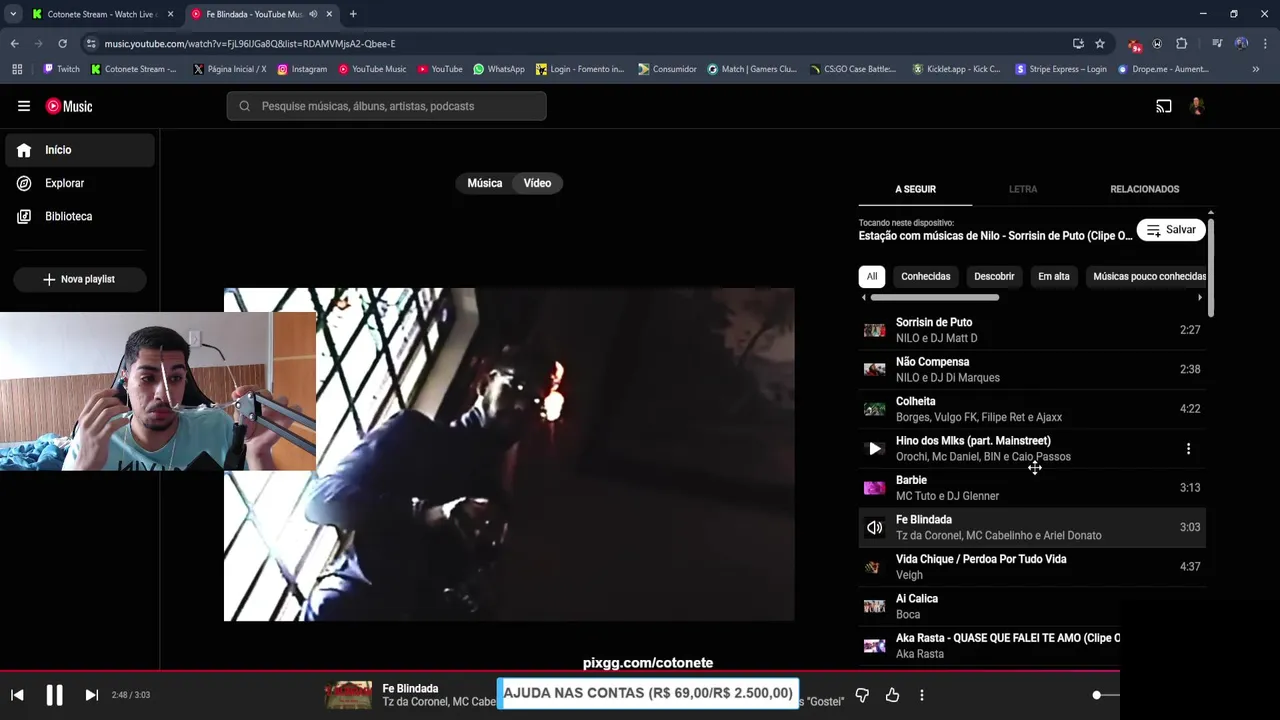The image size is (1280, 720).
Task: Expand the hidden bookmarks chevron
Action: tap(1256, 69)
